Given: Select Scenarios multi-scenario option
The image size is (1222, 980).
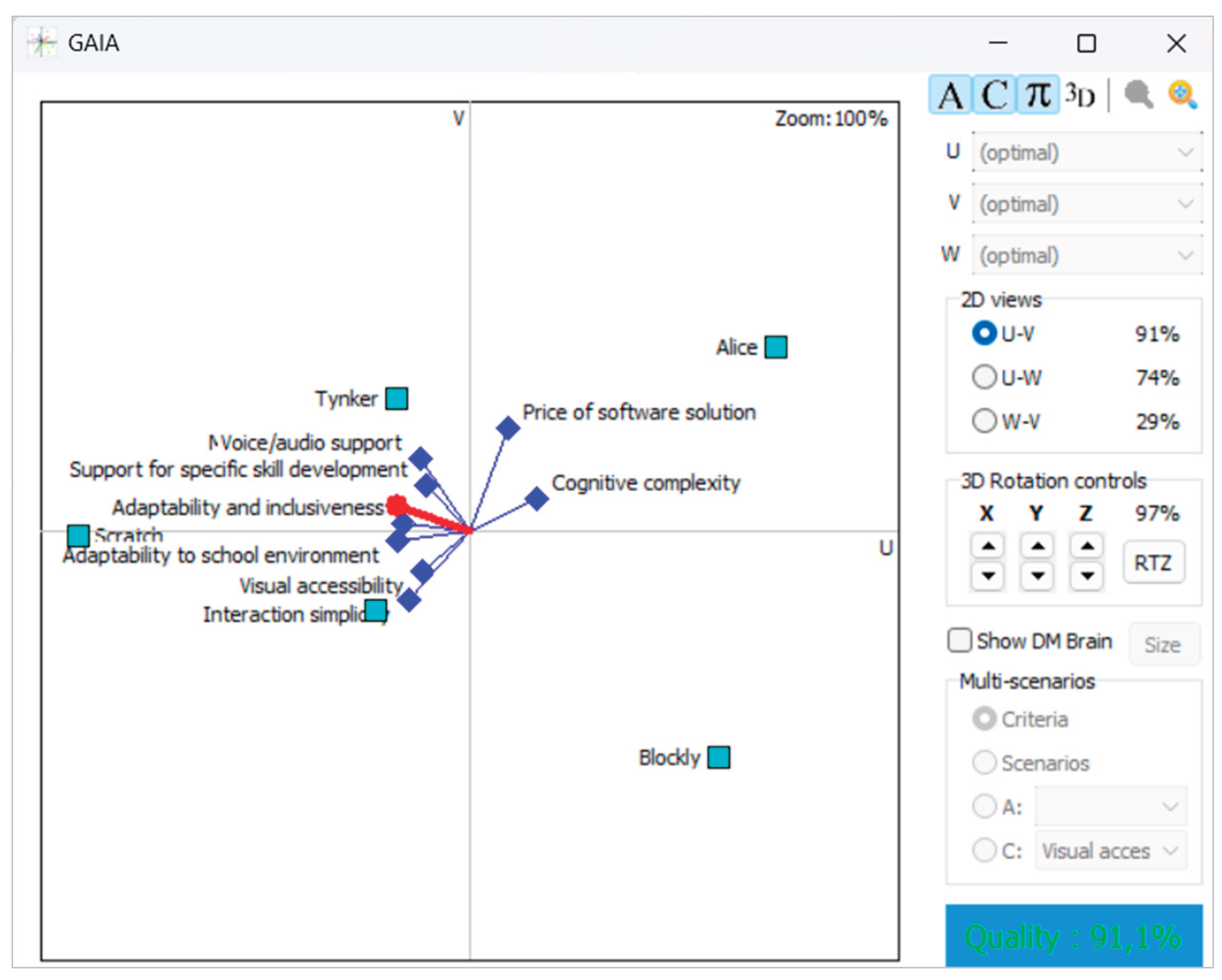Looking at the screenshot, I should coord(984,763).
